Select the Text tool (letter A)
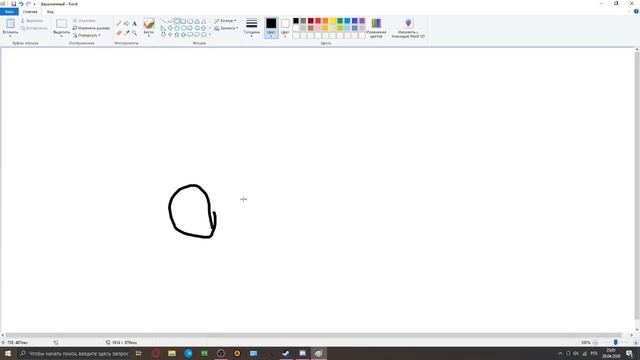The width and height of the screenshot is (640, 360). click(134, 24)
